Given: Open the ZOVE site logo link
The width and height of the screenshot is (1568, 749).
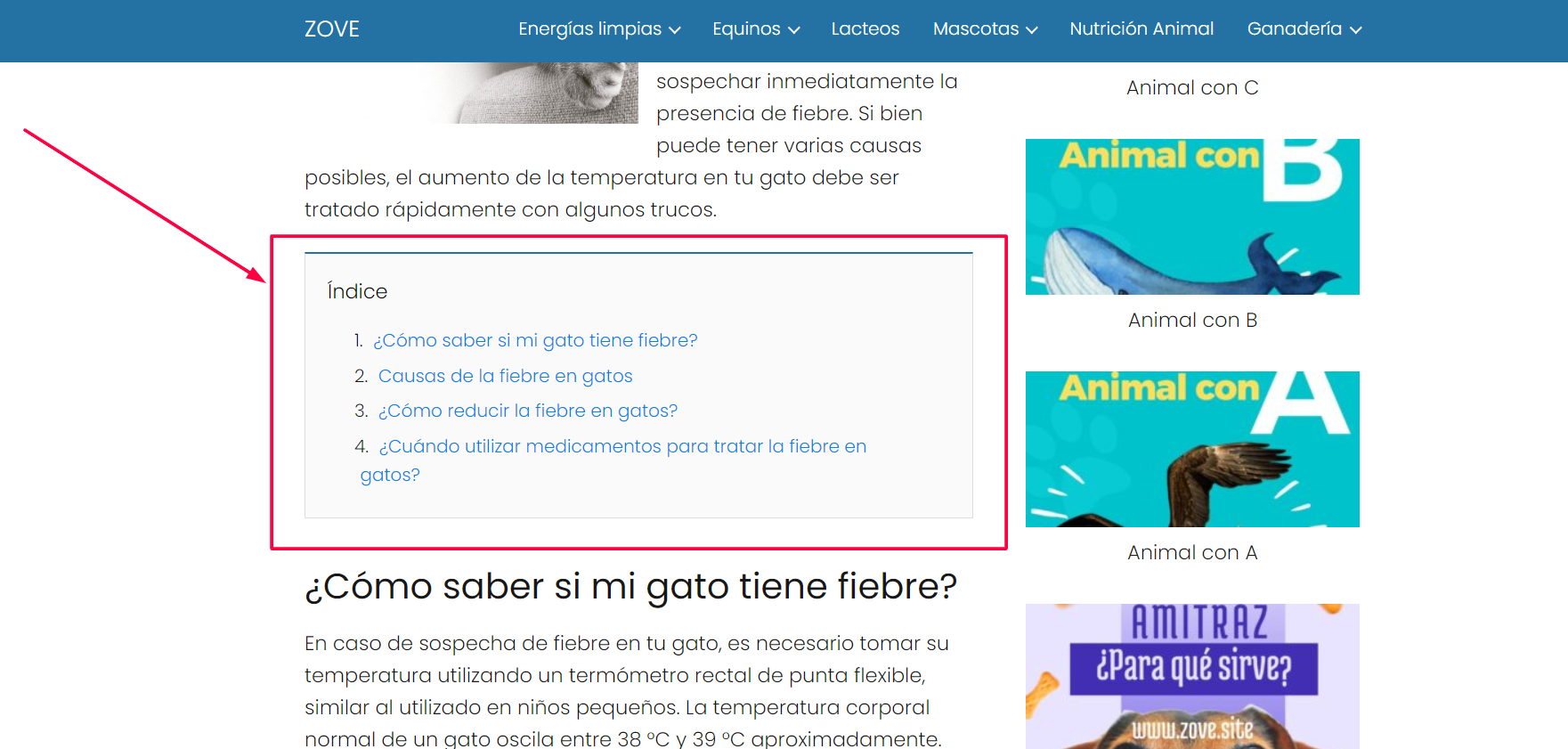Looking at the screenshot, I should click(x=331, y=29).
